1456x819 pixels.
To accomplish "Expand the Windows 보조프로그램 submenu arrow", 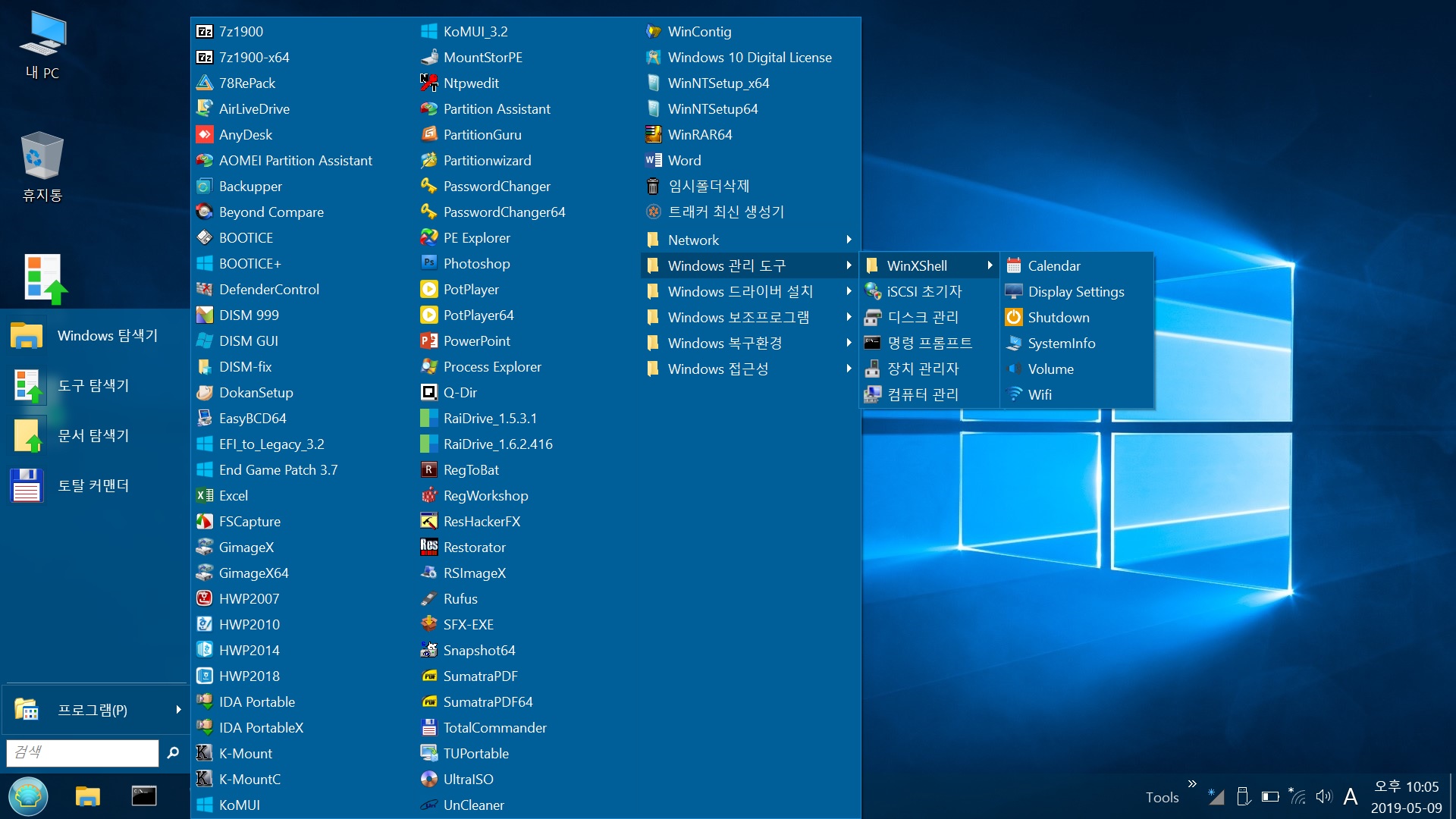I will (x=849, y=317).
